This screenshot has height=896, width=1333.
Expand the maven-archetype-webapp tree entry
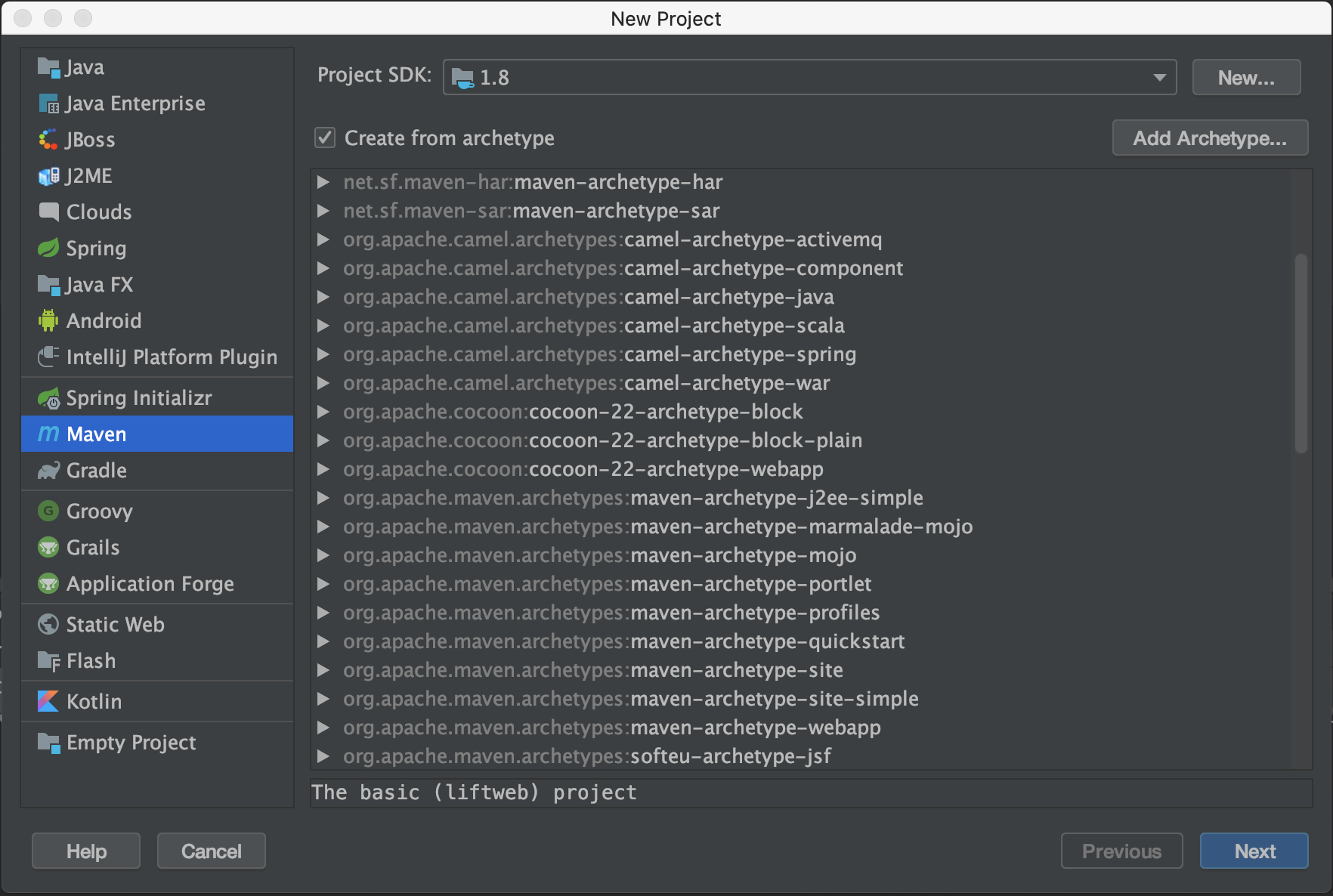pos(323,728)
